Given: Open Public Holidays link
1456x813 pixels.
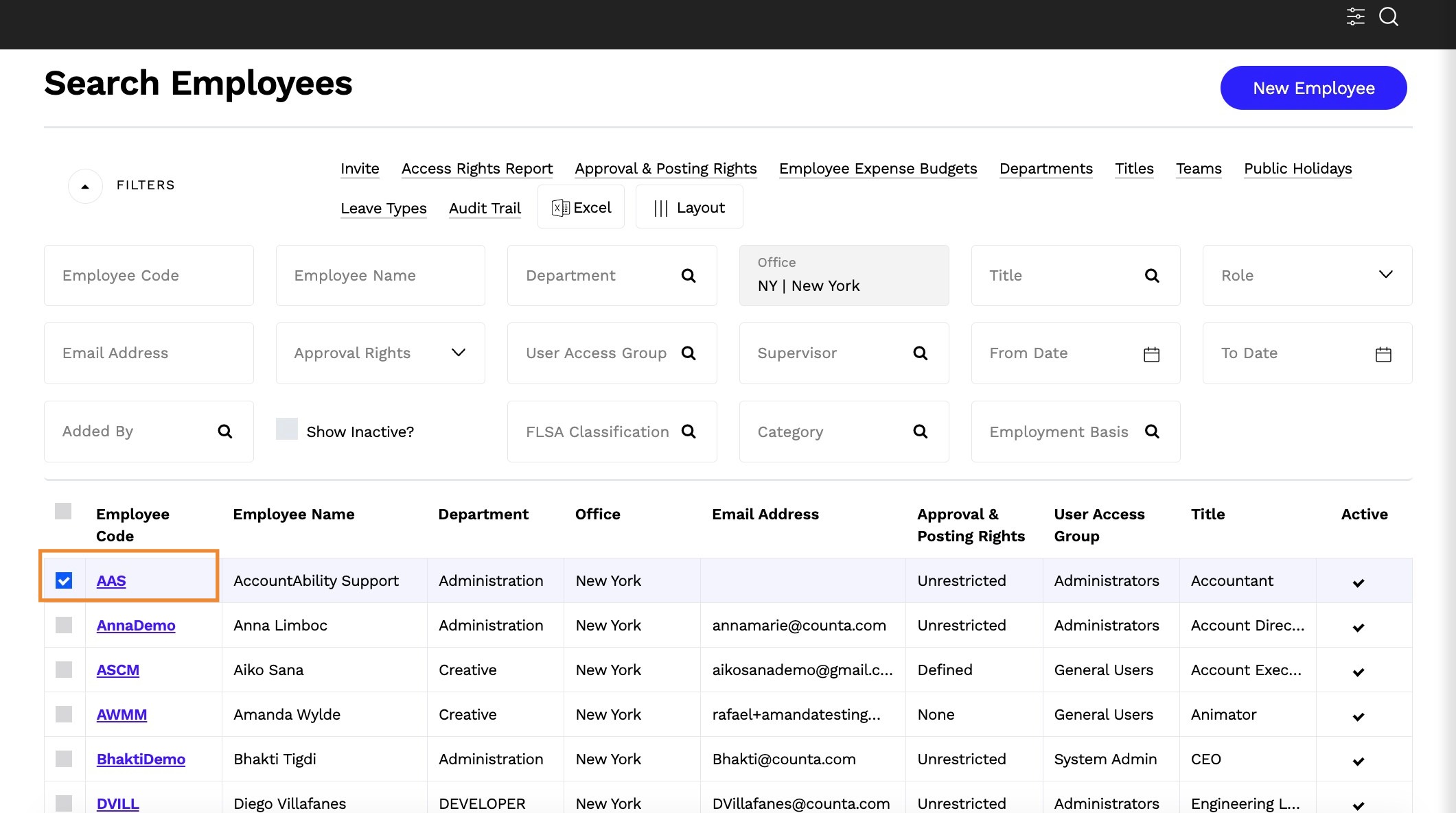Looking at the screenshot, I should point(1298,169).
